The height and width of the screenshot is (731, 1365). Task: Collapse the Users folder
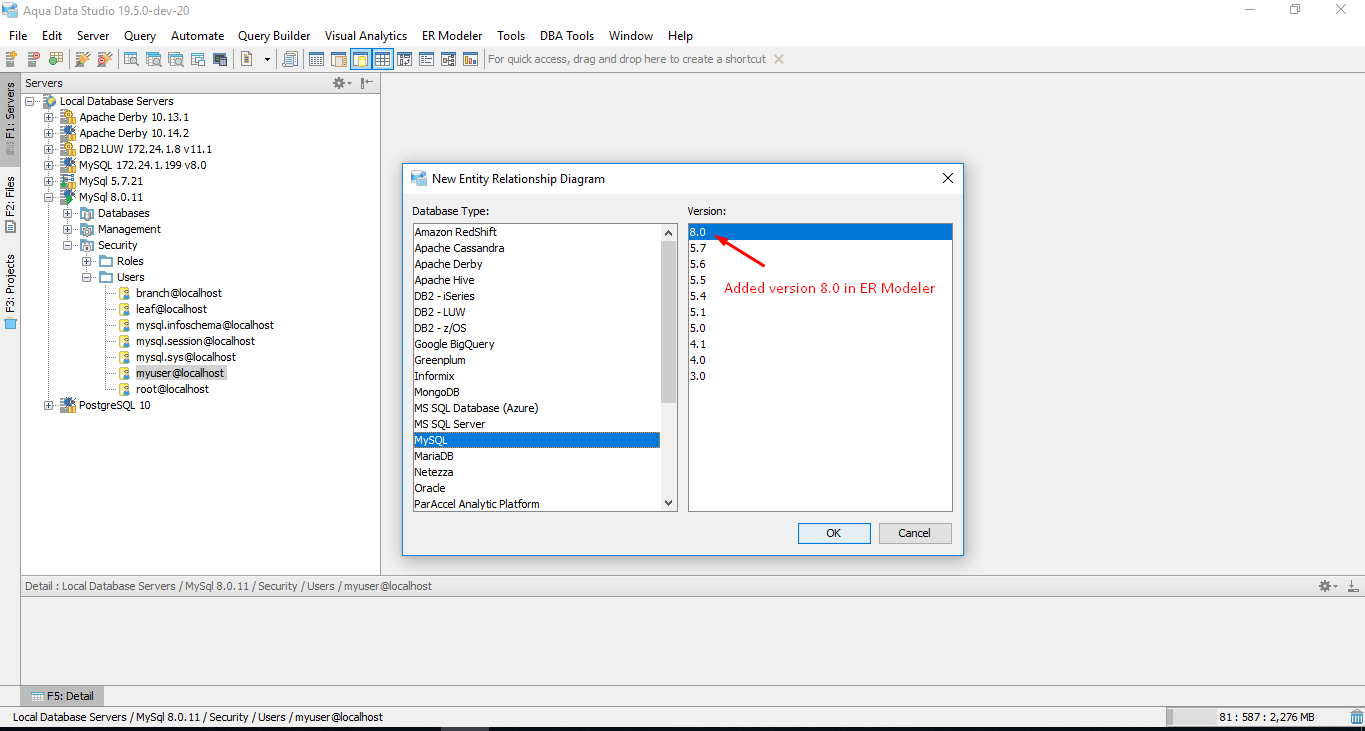pos(87,277)
